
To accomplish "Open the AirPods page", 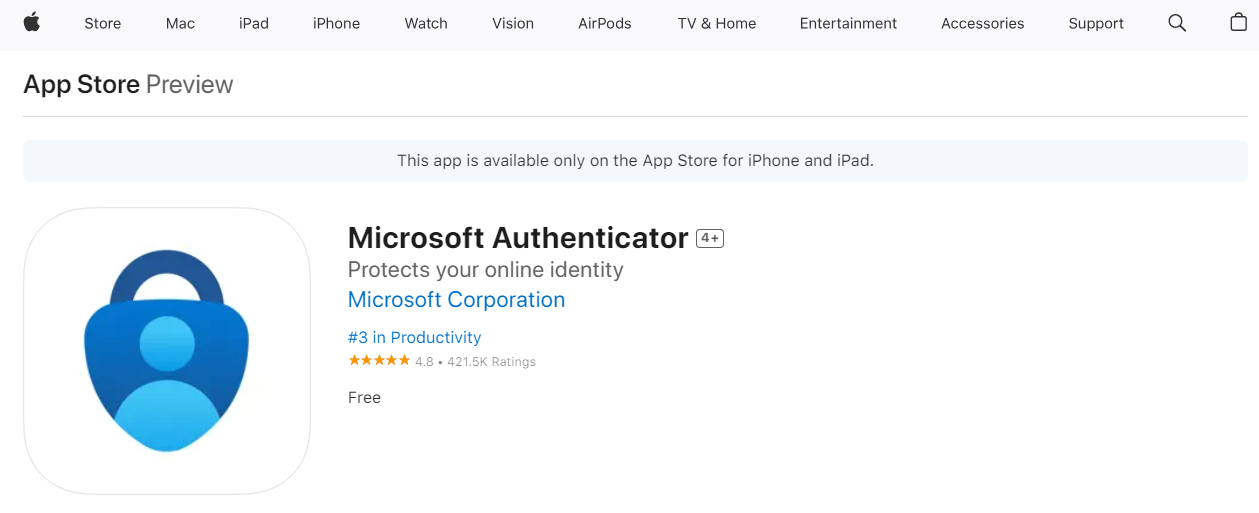I will click(605, 23).
